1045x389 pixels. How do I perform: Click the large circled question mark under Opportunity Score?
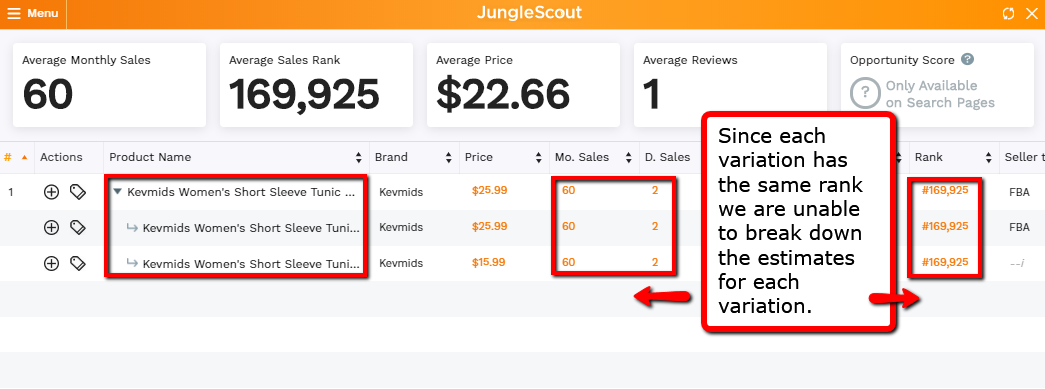pos(865,94)
